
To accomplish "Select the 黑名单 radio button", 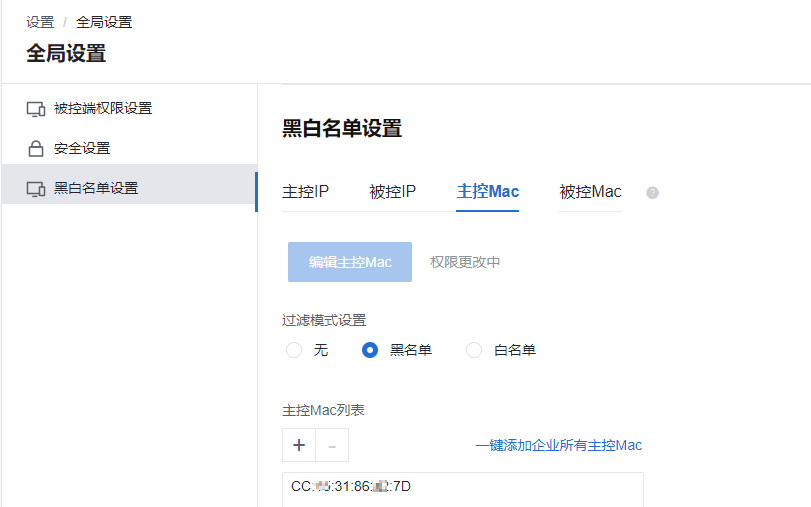I will 370,350.
